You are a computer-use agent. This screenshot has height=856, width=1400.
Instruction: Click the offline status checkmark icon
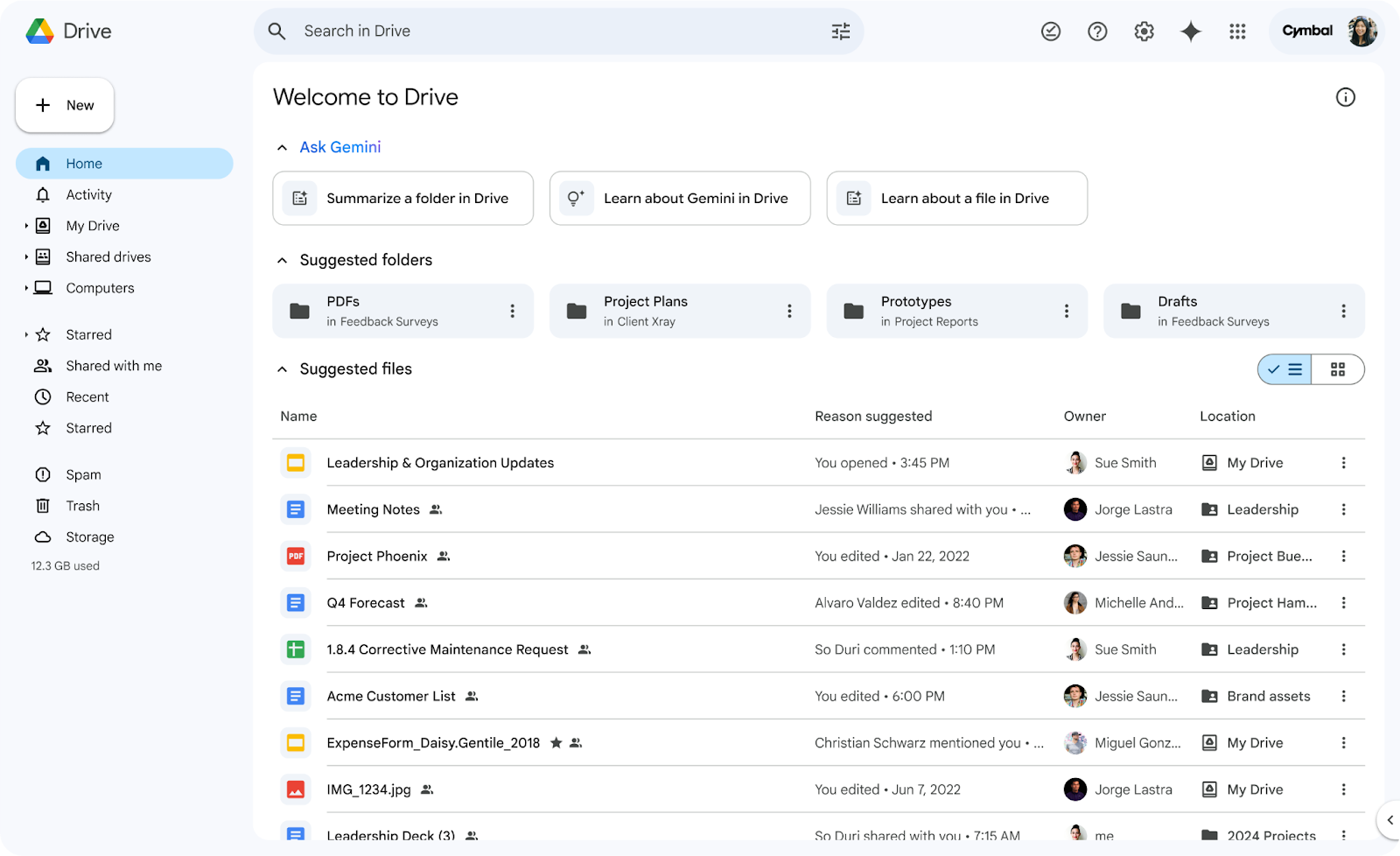[1050, 31]
